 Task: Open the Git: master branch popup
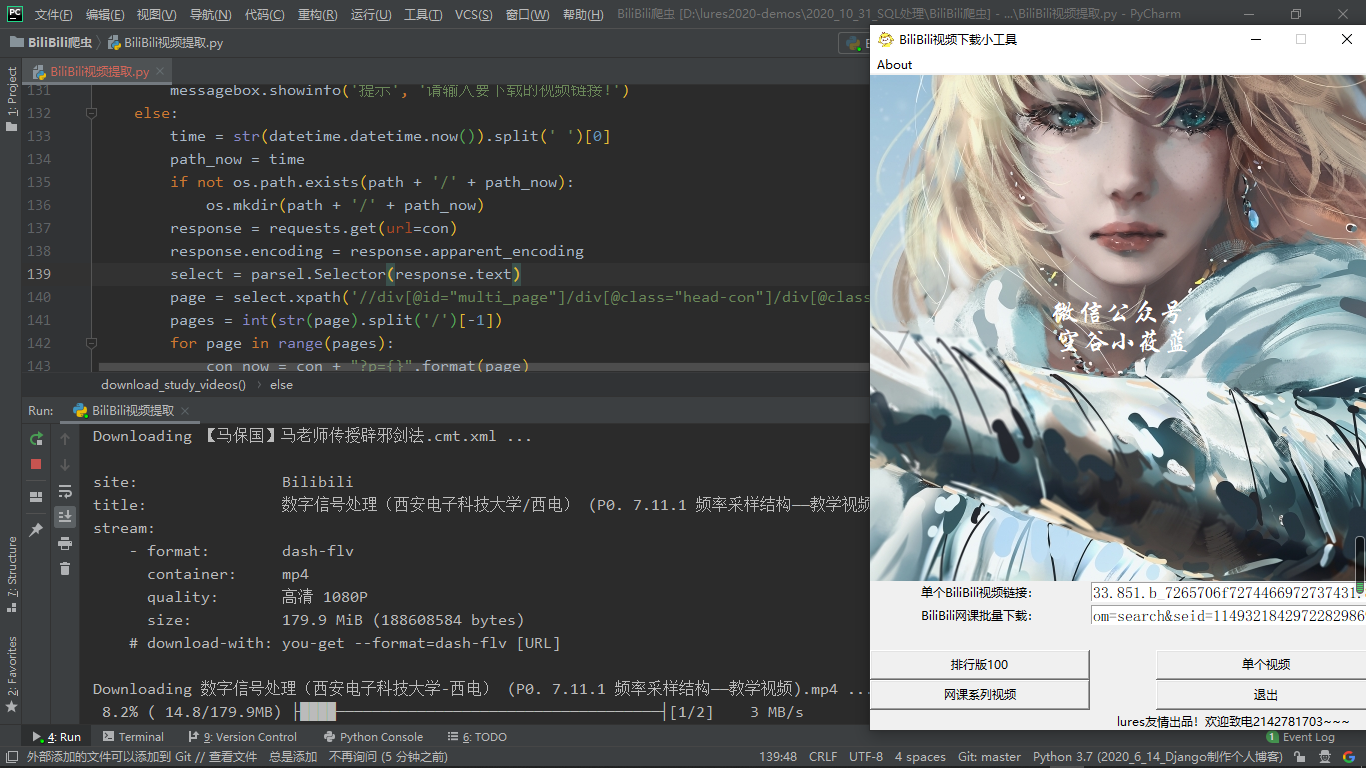point(989,757)
